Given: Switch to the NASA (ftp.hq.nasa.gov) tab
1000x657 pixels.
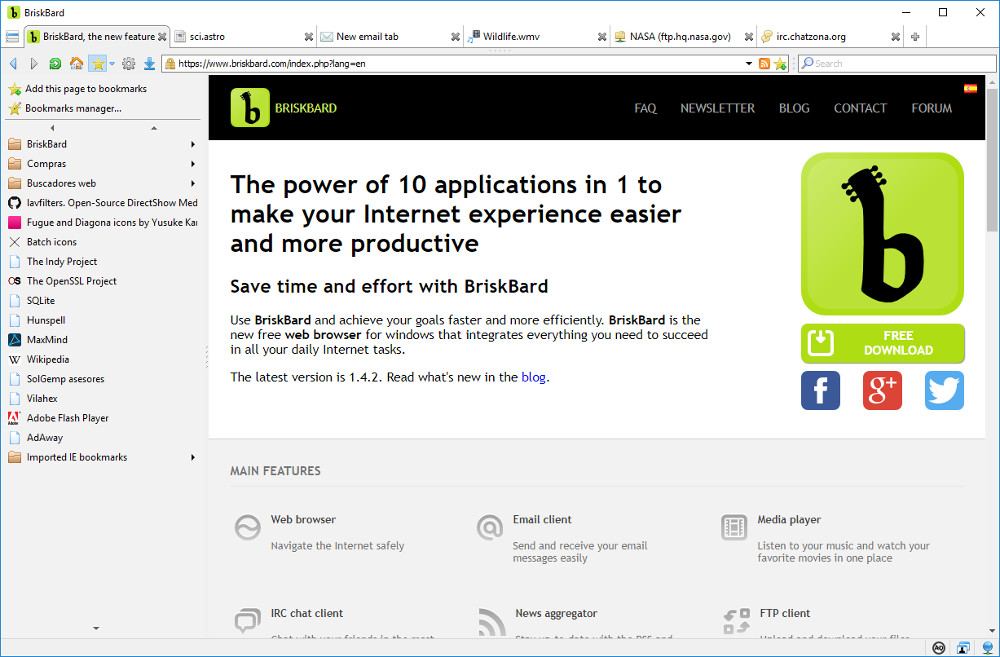Looking at the screenshot, I should tap(680, 36).
